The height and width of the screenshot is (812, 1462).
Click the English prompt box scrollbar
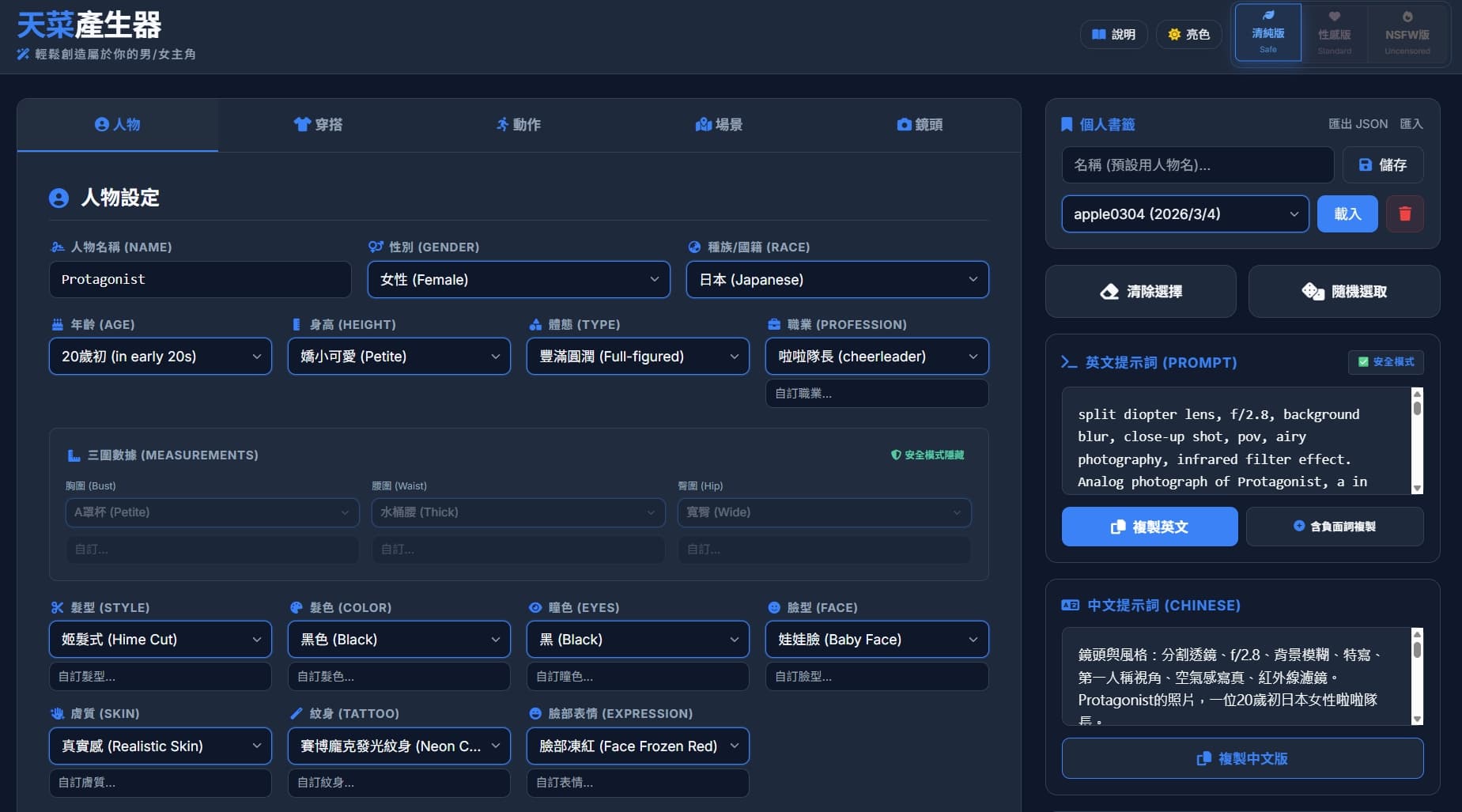(x=1417, y=441)
